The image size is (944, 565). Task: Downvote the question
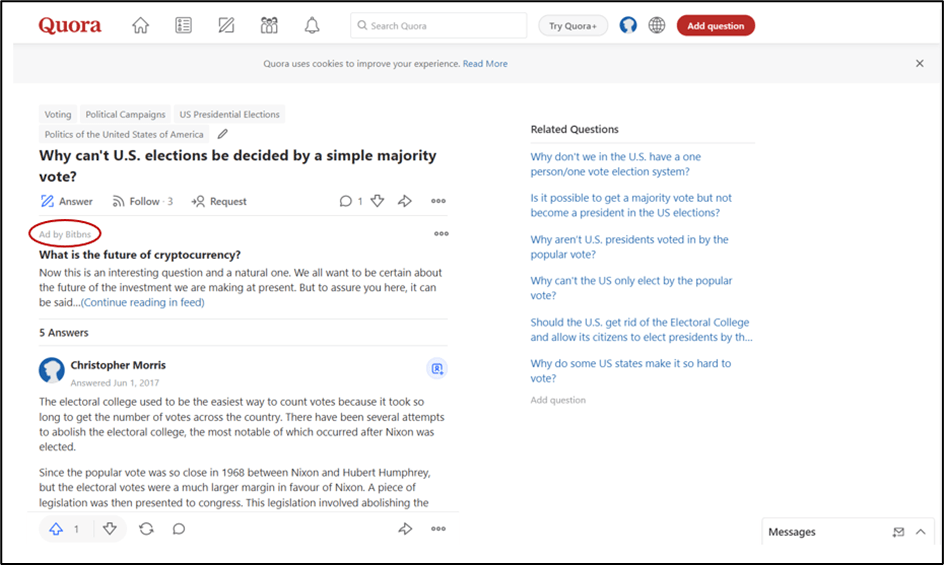(x=377, y=201)
